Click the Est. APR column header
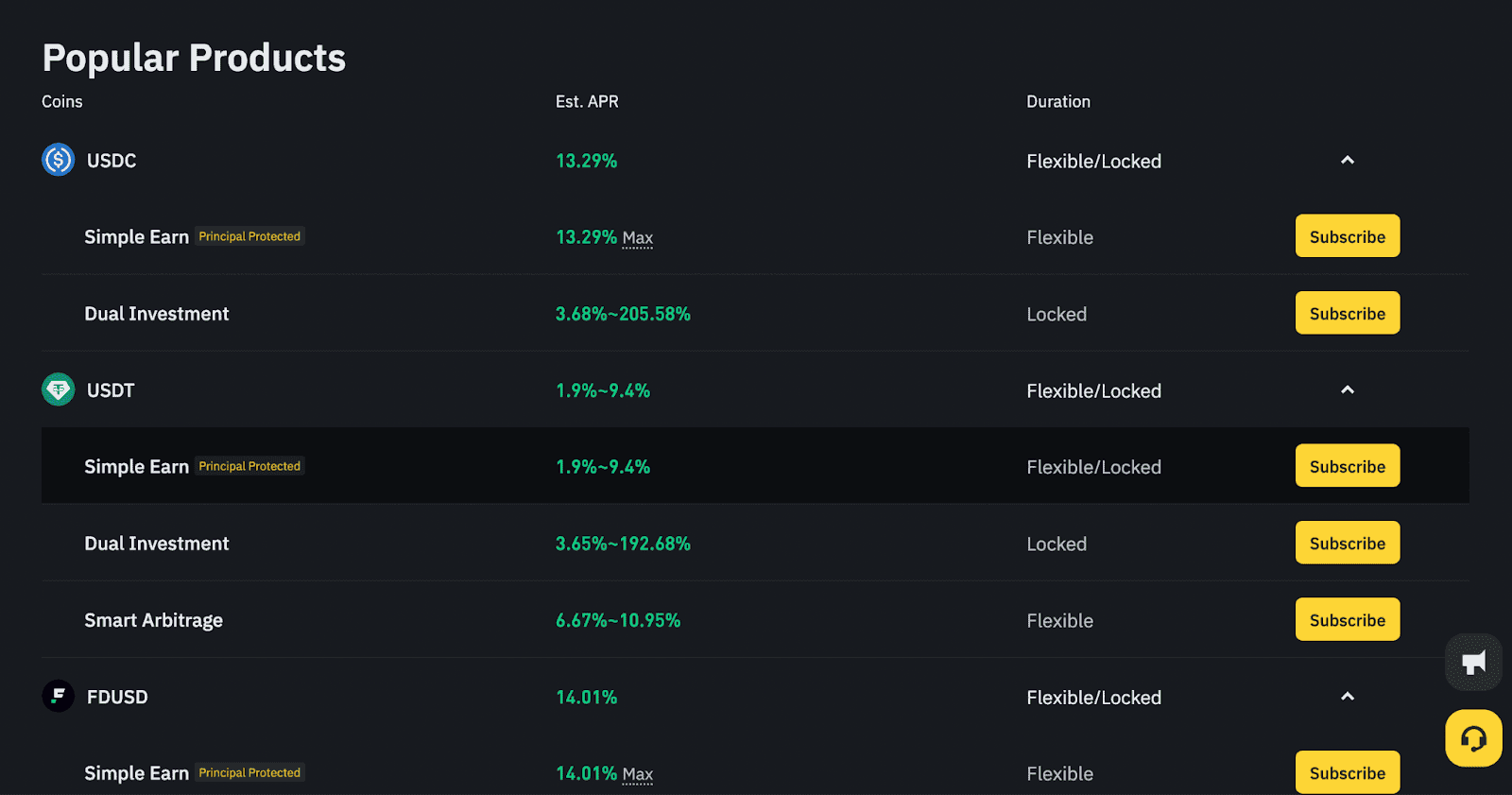The height and width of the screenshot is (795, 1512). point(586,101)
